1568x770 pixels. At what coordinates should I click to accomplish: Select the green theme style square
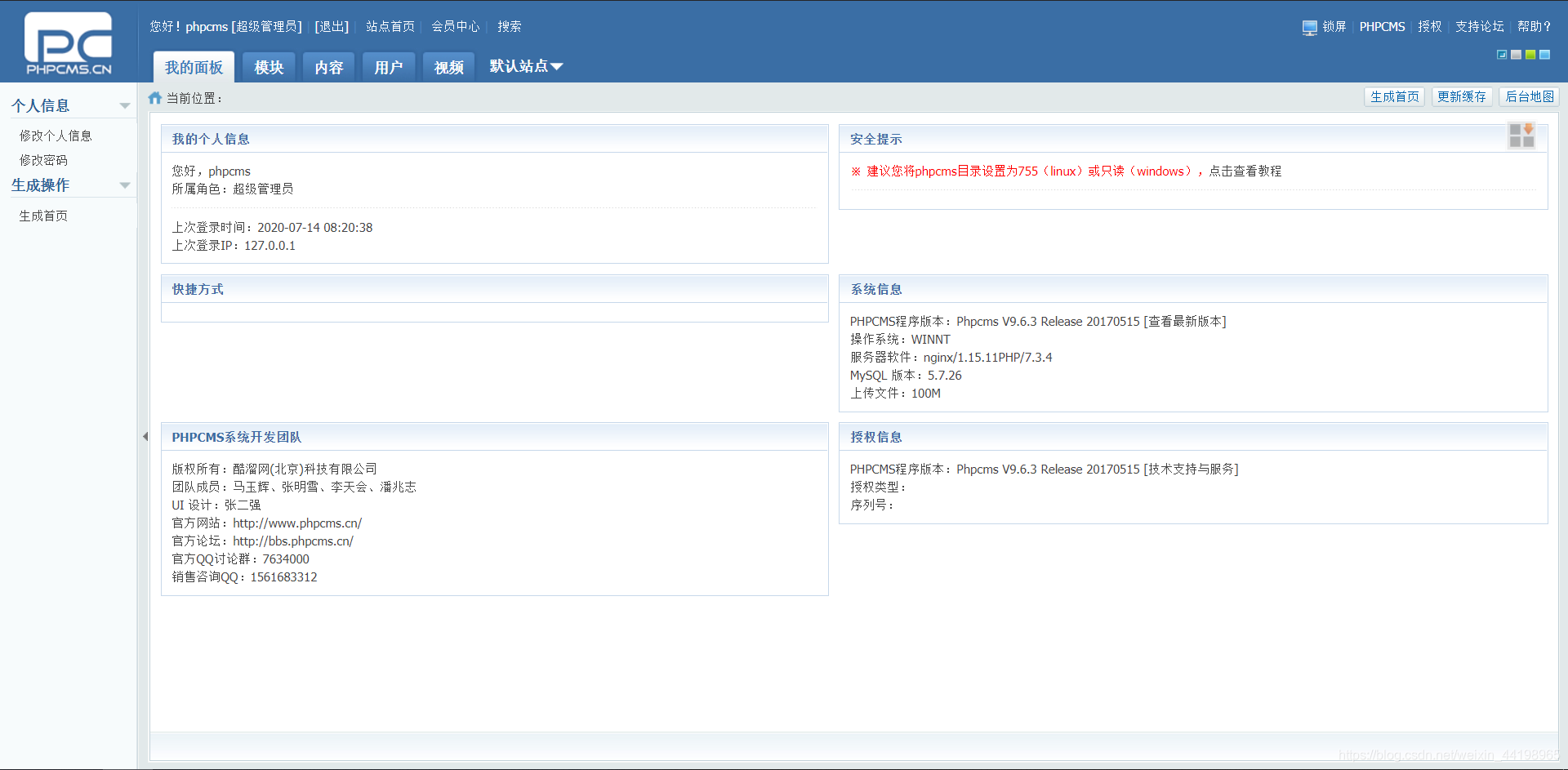[x=1529, y=55]
